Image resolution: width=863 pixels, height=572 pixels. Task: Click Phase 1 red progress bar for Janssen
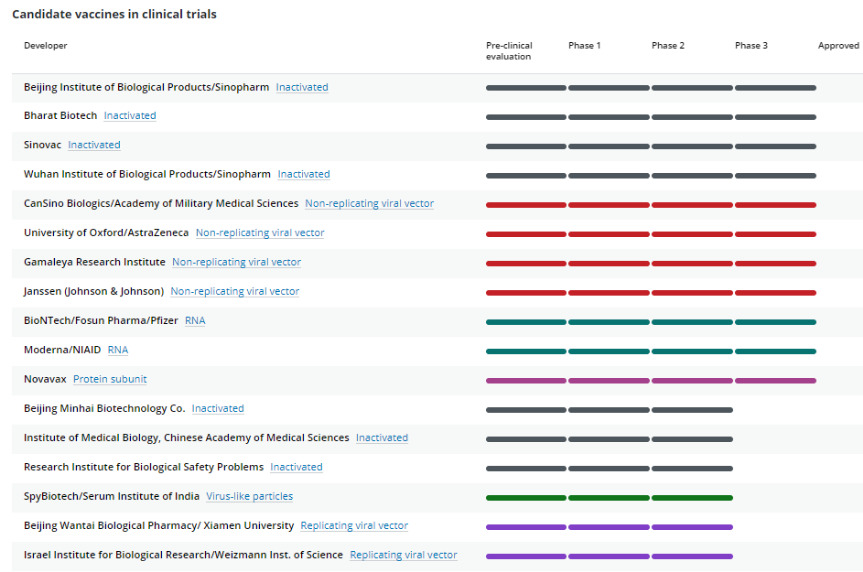click(609, 293)
